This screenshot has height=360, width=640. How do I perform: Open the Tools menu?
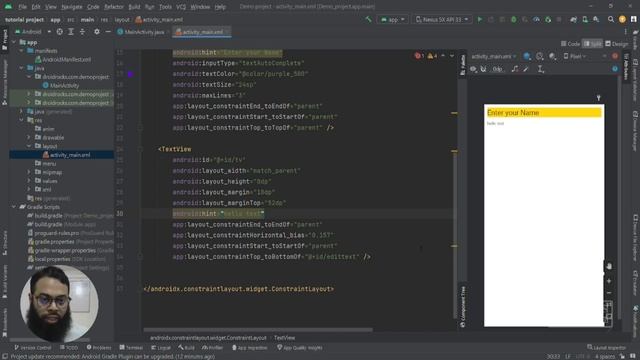(x=165, y=7)
